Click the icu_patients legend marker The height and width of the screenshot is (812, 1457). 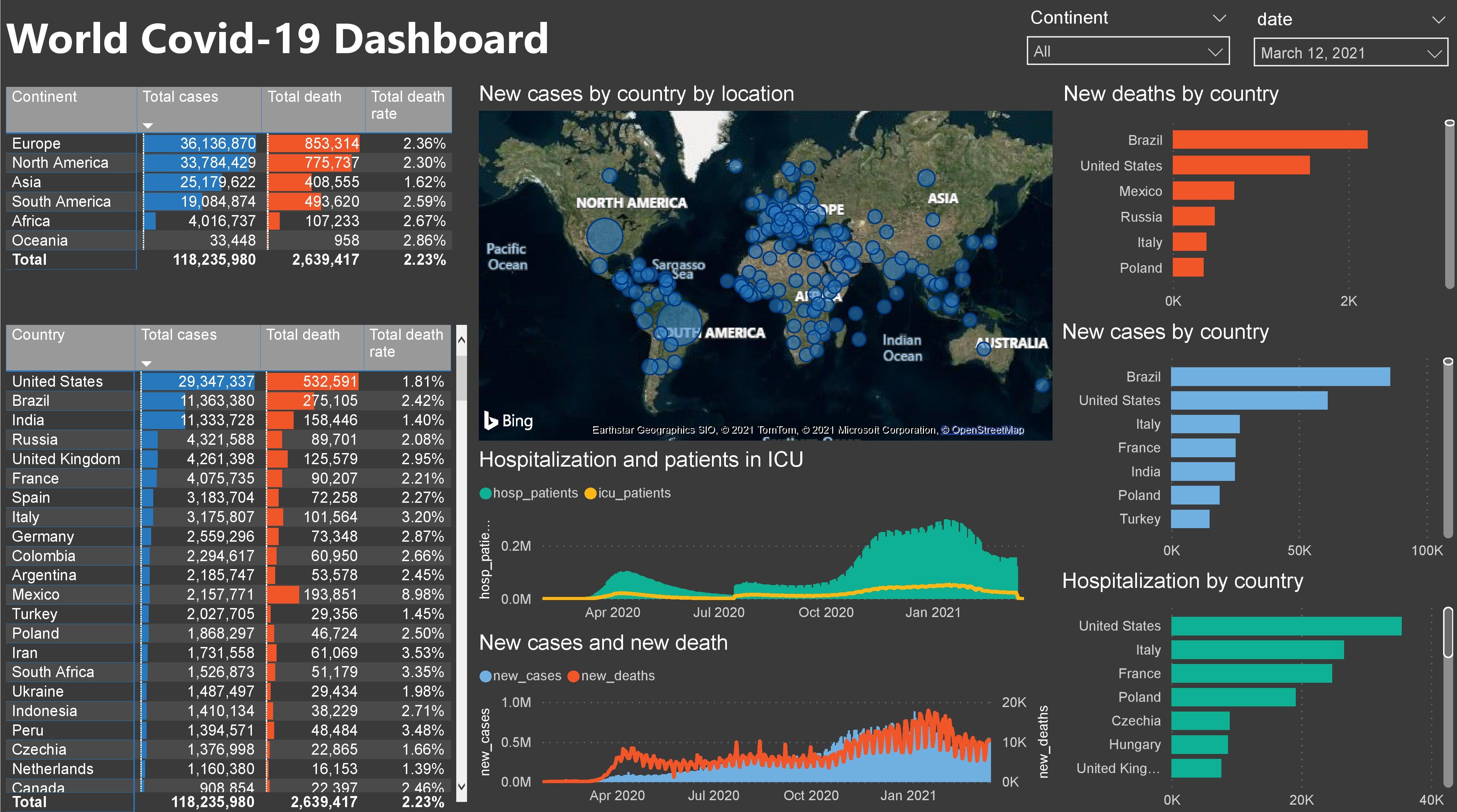click(590, 493)
